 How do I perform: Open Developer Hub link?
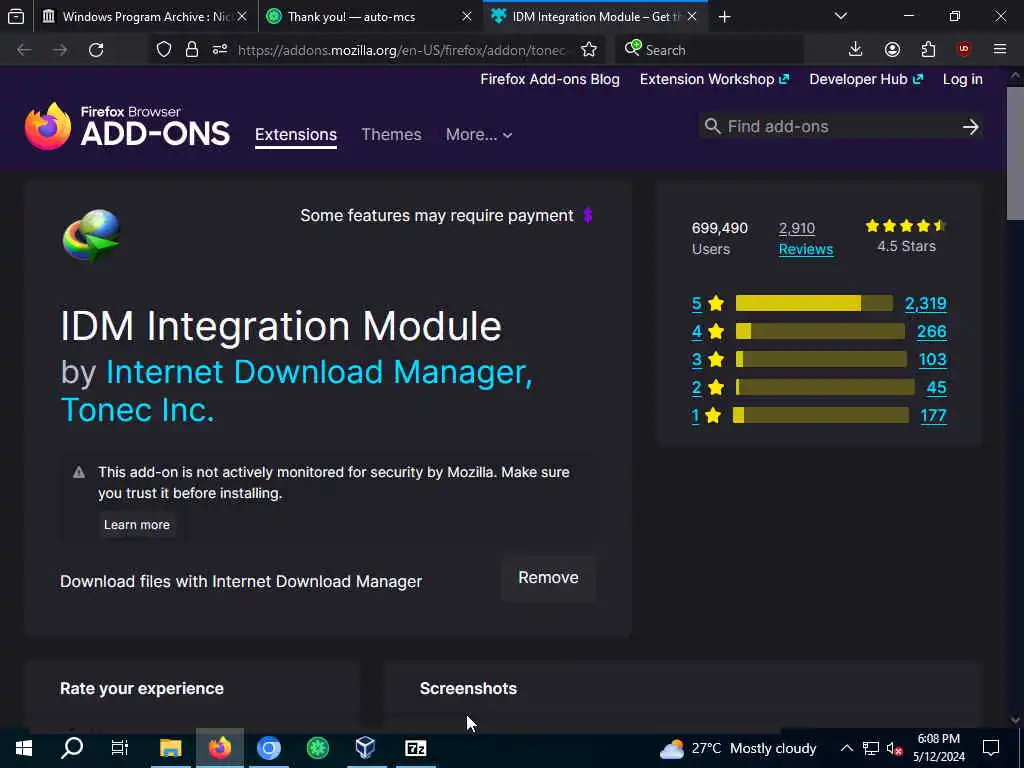(x=866, y=79)
